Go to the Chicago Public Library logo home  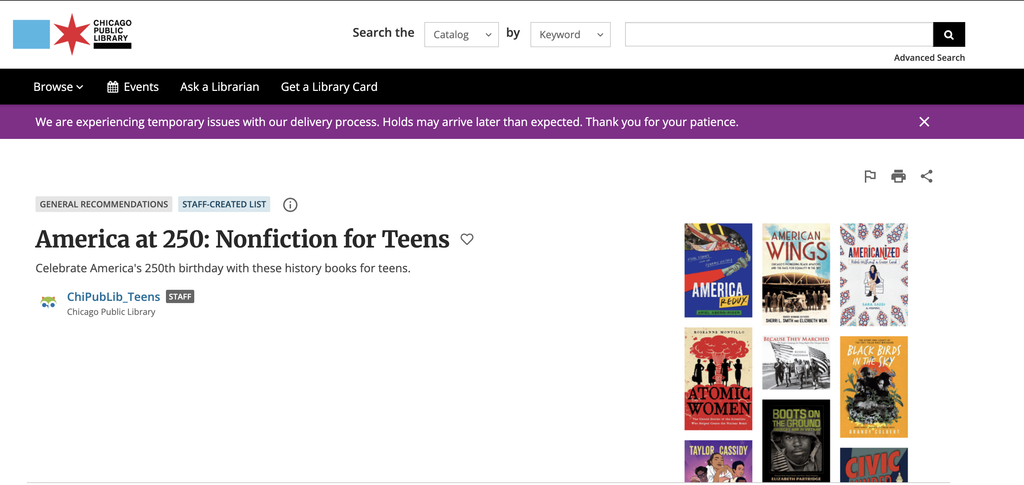click(72, 34)
